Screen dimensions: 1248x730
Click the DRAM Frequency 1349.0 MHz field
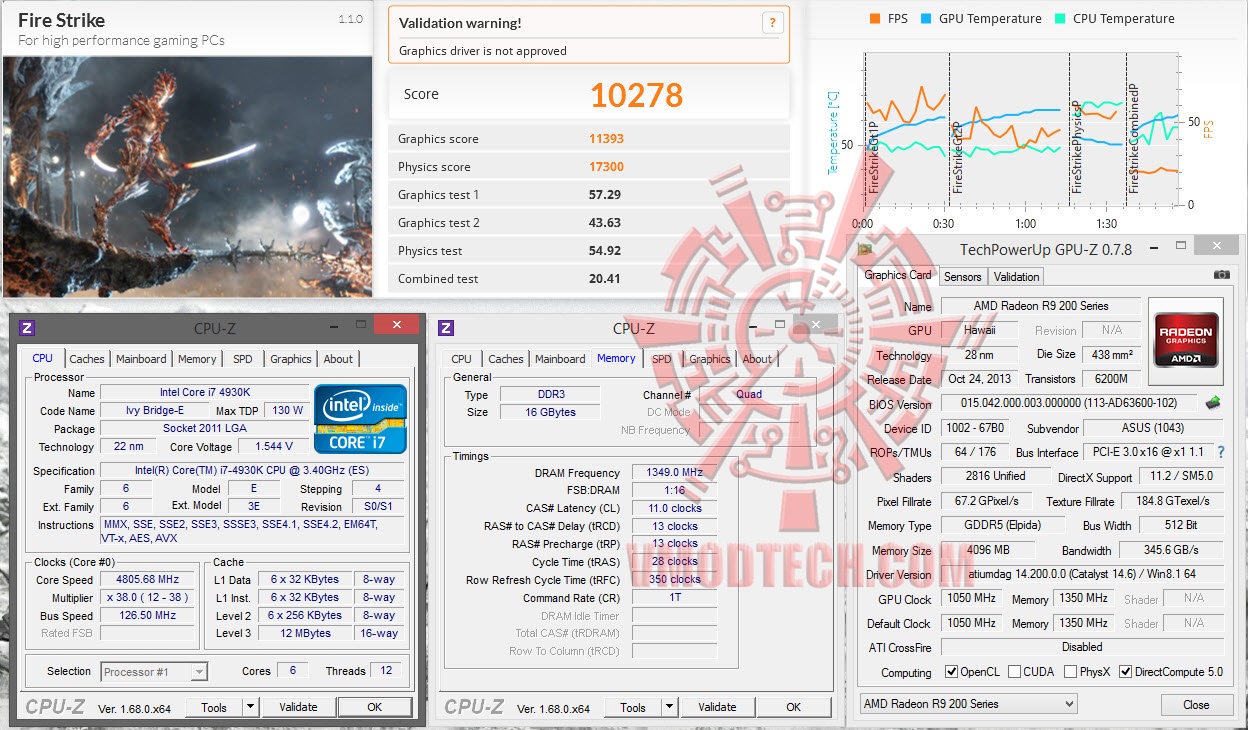click(674, 473)
